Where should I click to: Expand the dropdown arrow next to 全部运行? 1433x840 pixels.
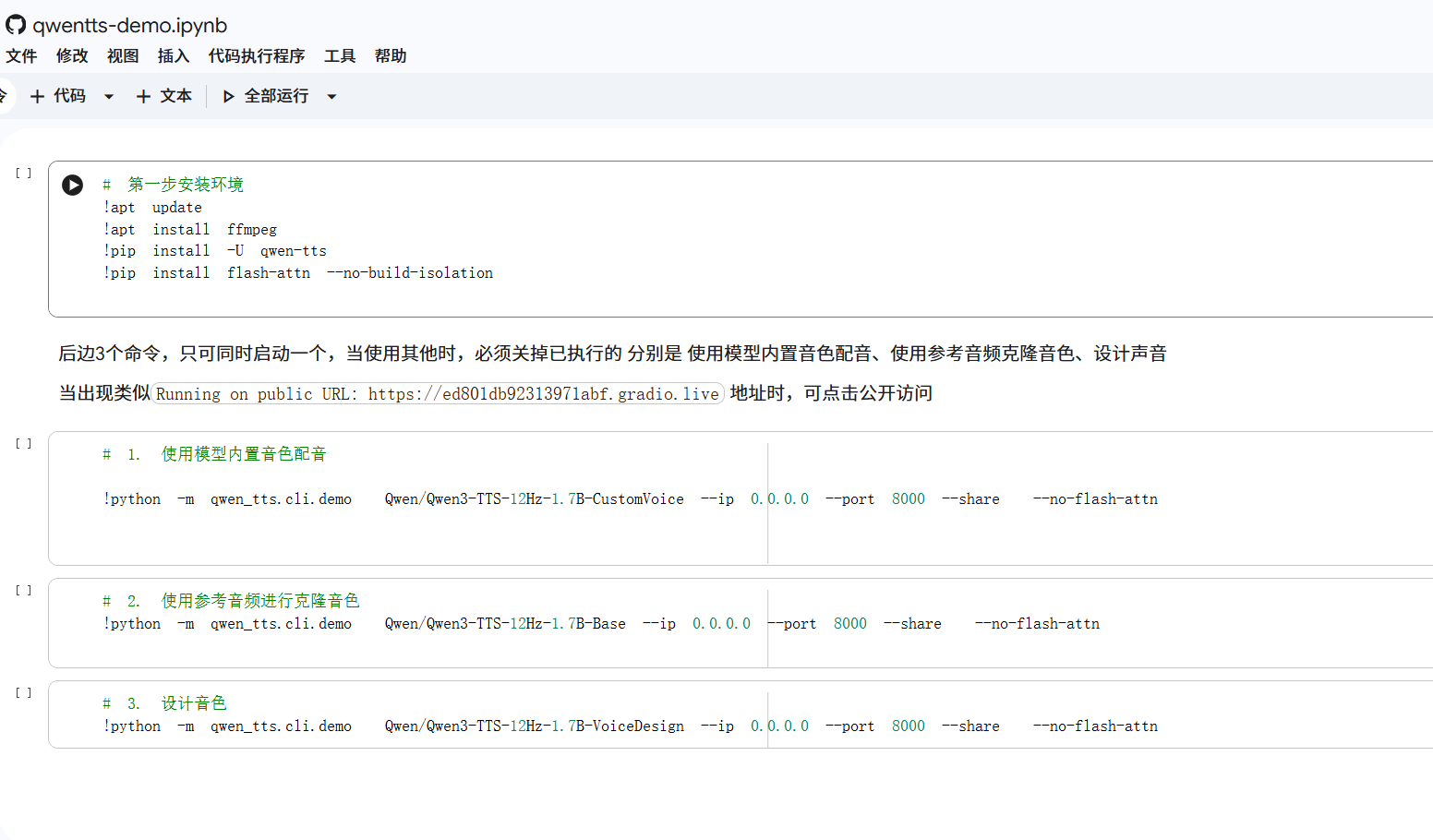(x=332, y=96)
